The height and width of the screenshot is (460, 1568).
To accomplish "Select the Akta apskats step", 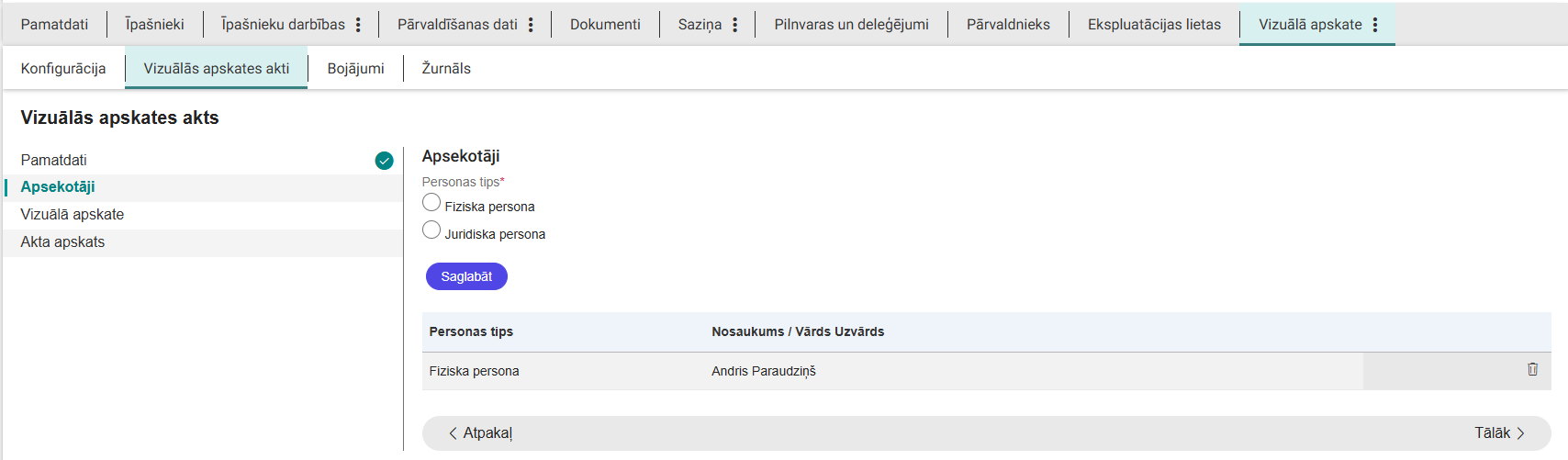I will [x=62, y=242].
